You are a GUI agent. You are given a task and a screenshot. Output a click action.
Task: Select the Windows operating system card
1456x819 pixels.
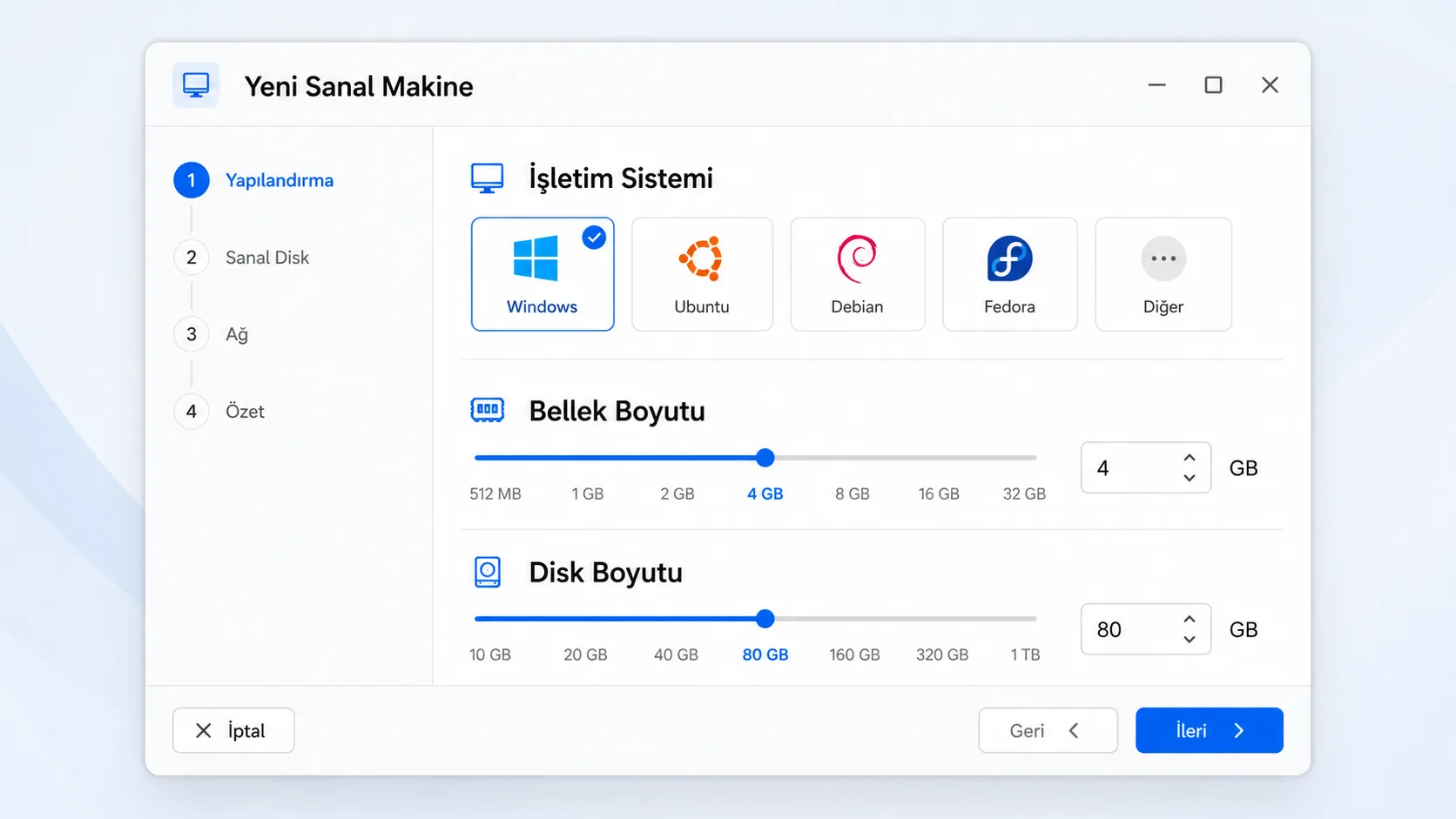tap(543, 274)
